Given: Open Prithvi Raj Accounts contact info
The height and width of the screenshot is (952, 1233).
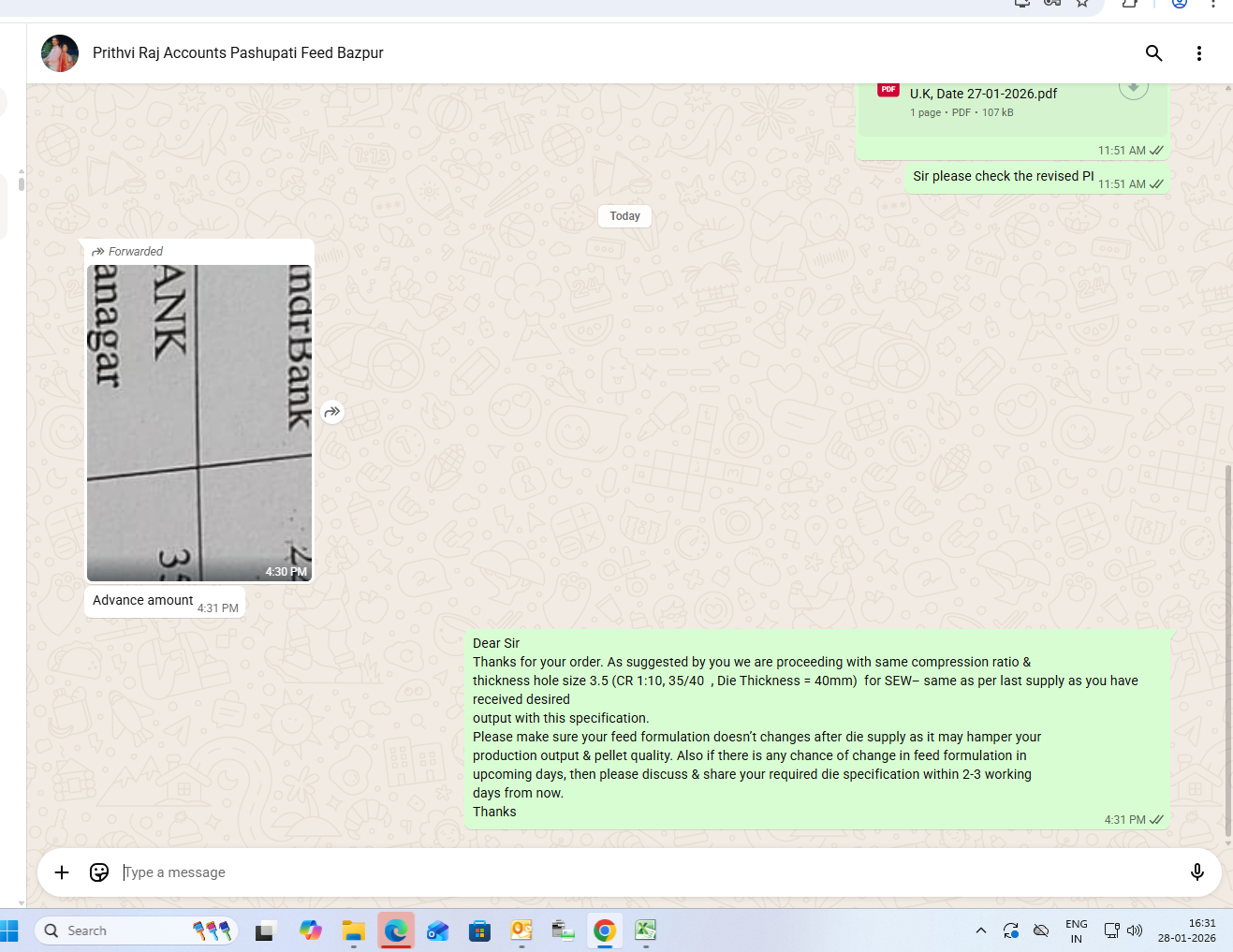Looking at the screenshot, I should pos(238,53).
